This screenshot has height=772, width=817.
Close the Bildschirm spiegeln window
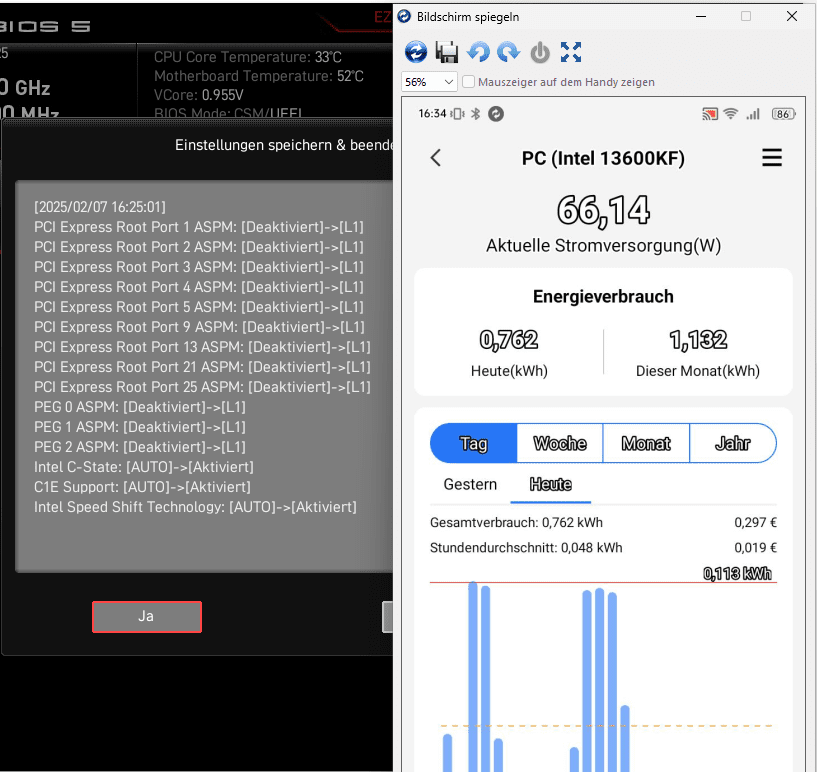point(791,17)
